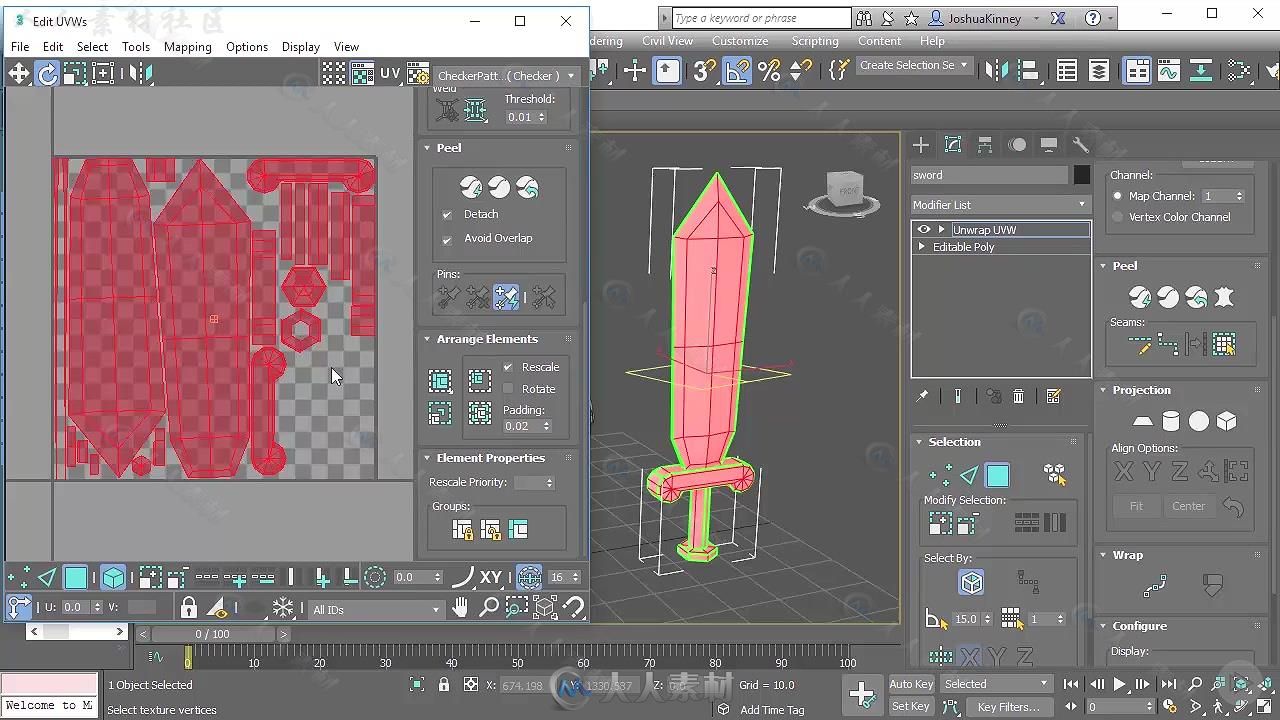The width and height of the screenshot is (1280, 720).
Task: Click Remove modifier trash icon
Action: (1018, 397)
